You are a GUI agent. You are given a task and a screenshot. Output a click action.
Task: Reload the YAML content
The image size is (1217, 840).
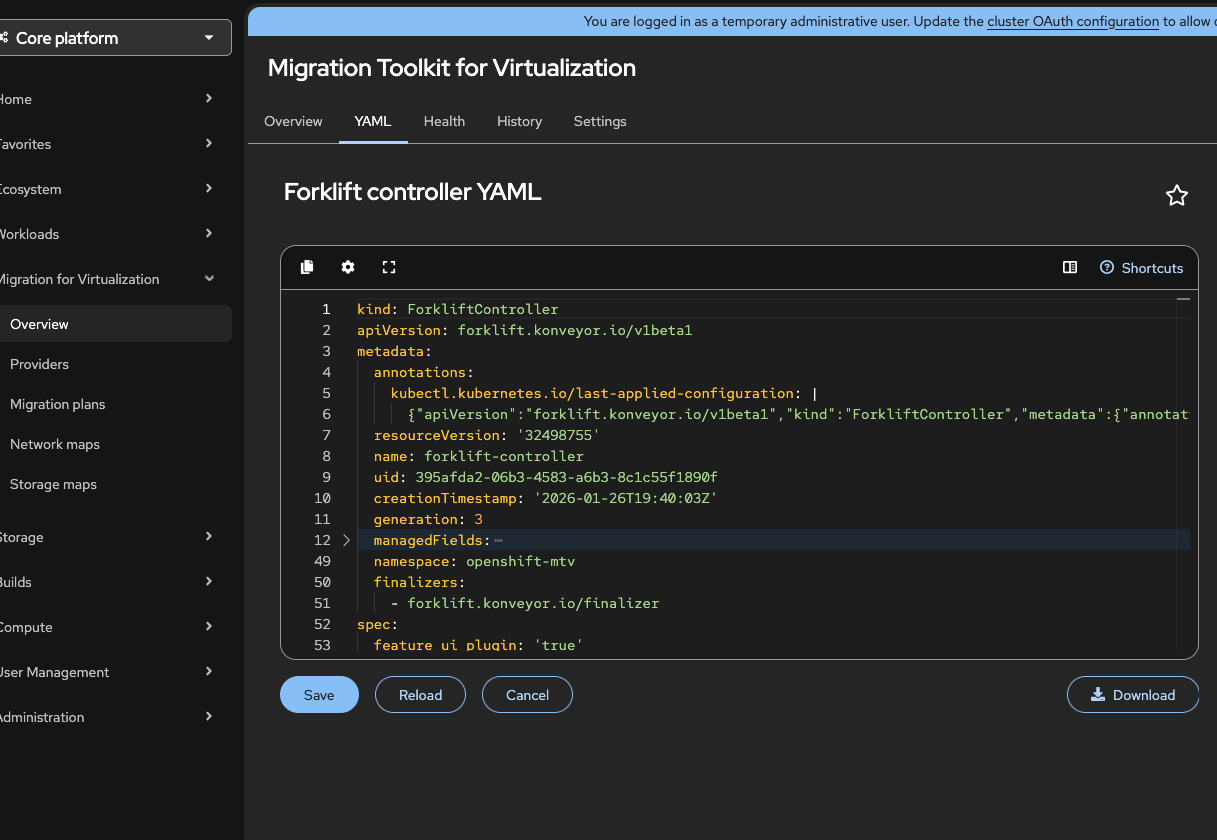click(x=420, y=695)
